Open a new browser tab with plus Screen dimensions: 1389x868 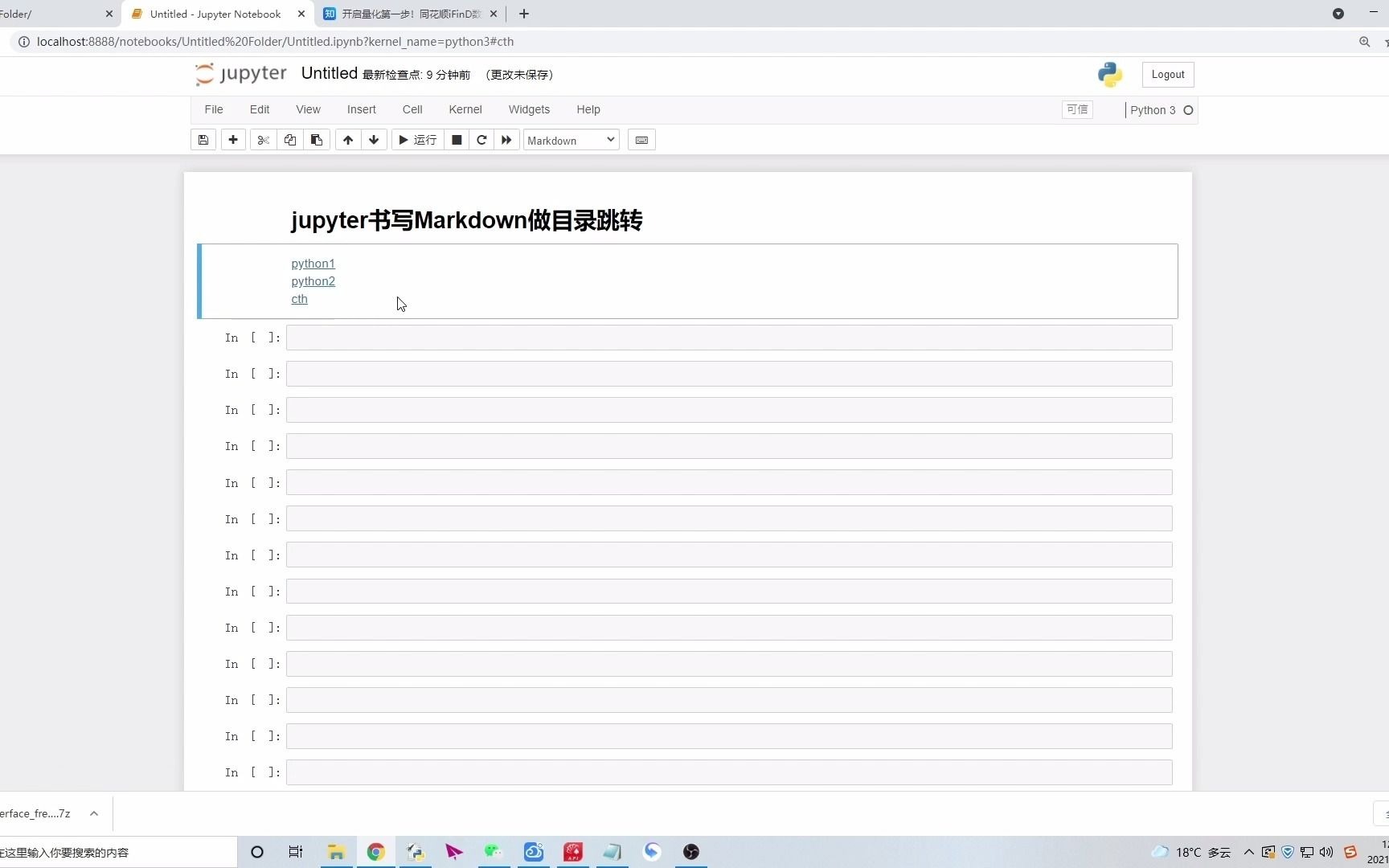[x=524, y=14]
